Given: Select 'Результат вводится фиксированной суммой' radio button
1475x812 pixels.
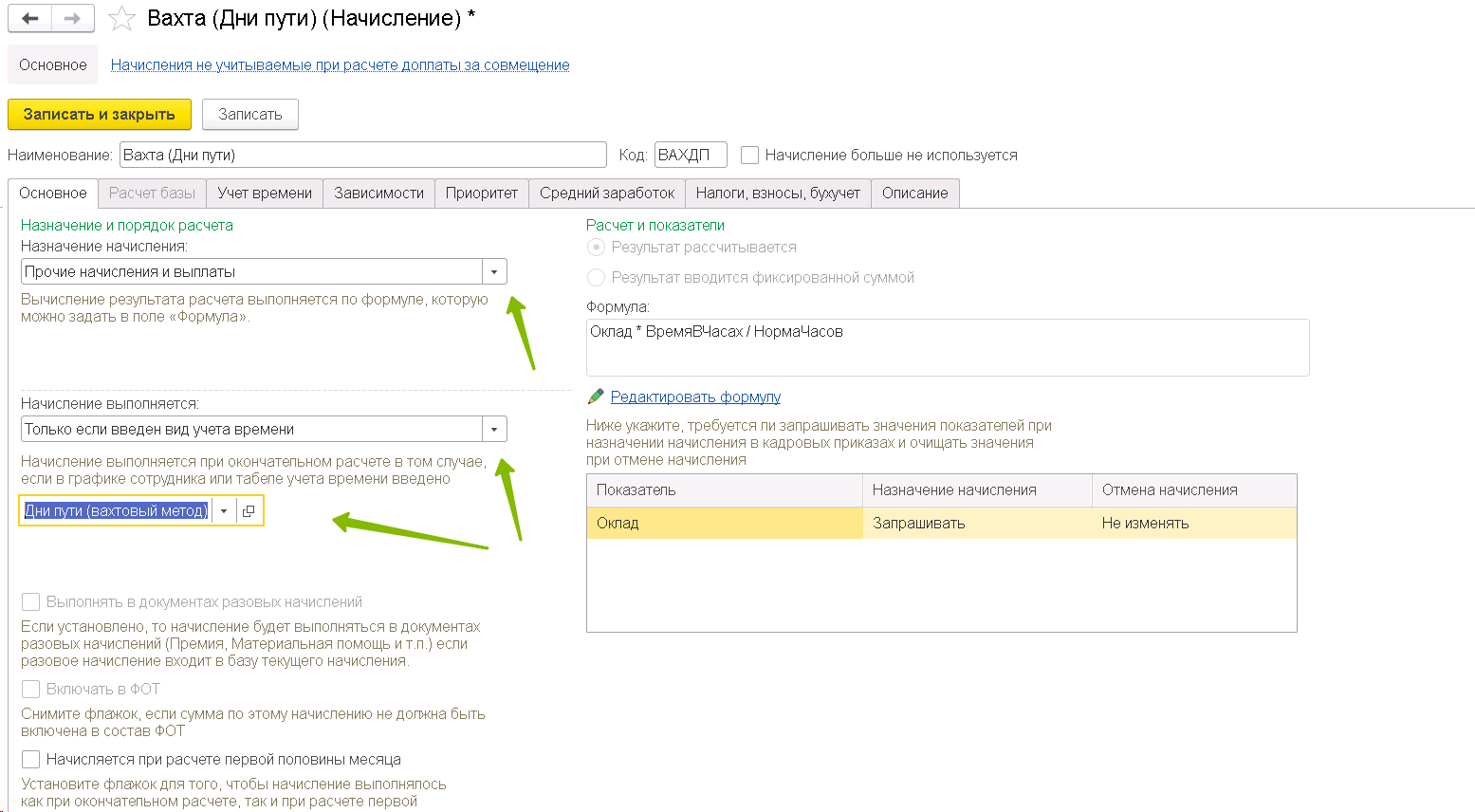Looking at the screenshot, I should [x=596, y=277].
